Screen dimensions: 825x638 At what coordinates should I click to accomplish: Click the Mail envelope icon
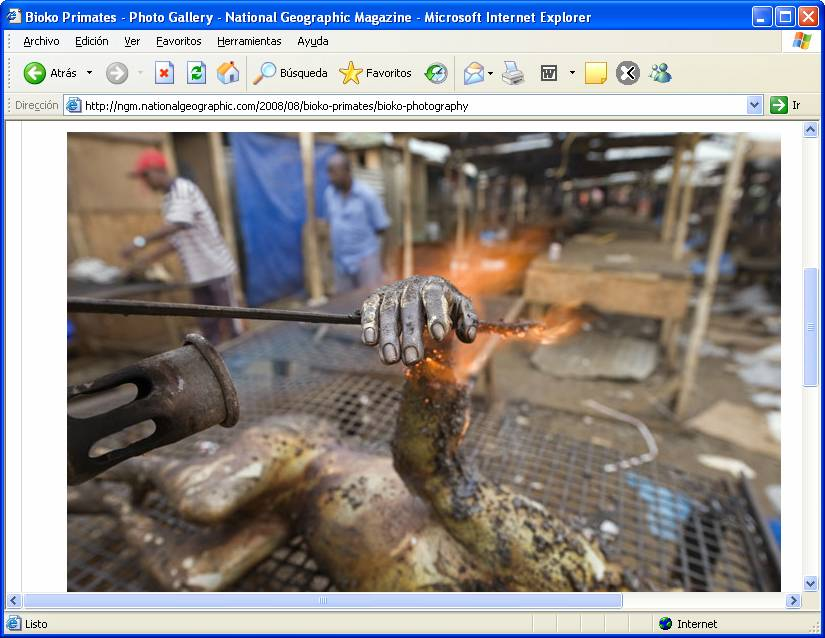pos(473,73)
